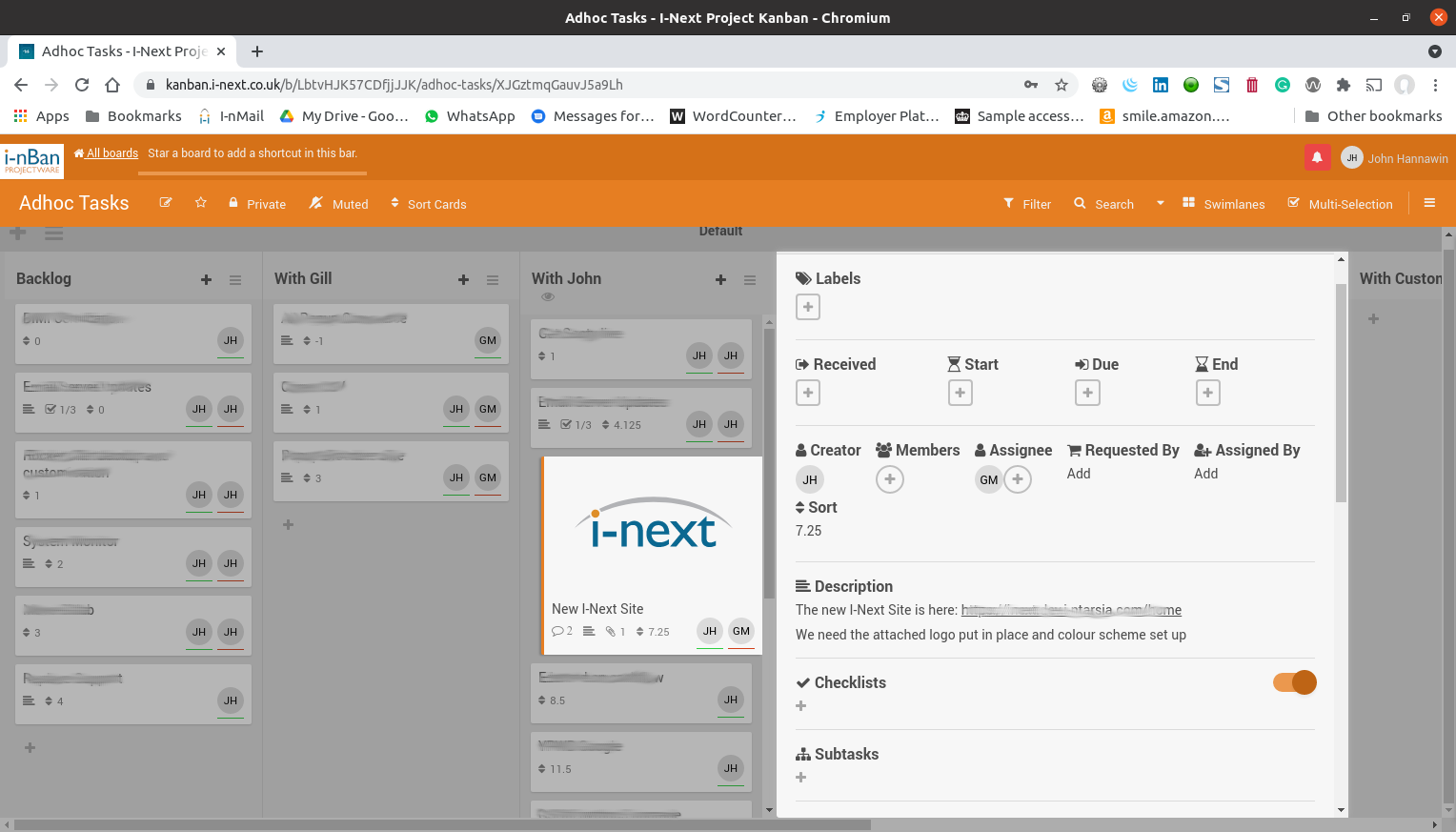1456x832 pixels.
Task: Enable Multi-Selection mode
Action: pyautogui.click(x=1340, y=204)
